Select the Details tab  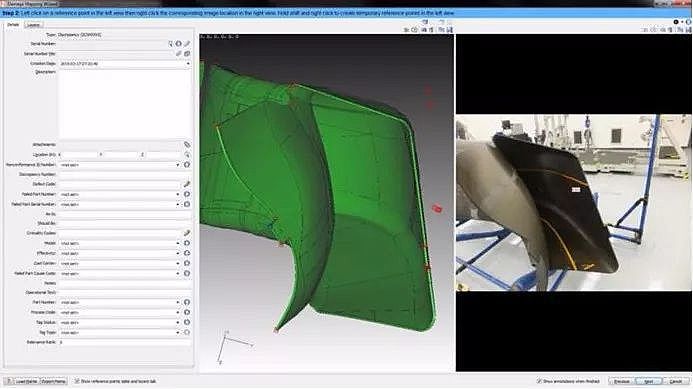(x=13, y=25)
